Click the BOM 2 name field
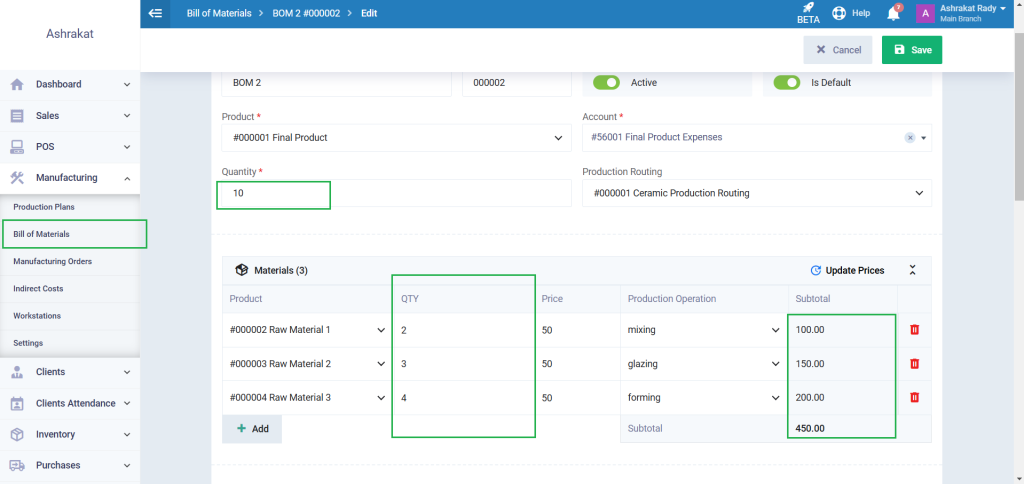1024x484 pixels. pyautogui.click(x=337, y=83)
